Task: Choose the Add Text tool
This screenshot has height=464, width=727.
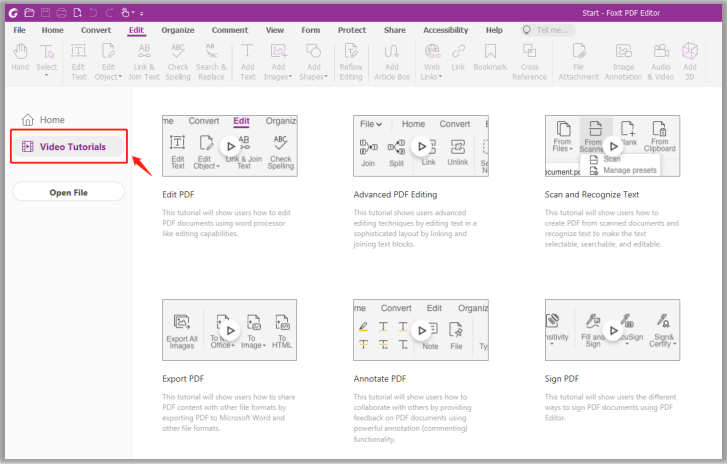Action: [x=248, y=62]
